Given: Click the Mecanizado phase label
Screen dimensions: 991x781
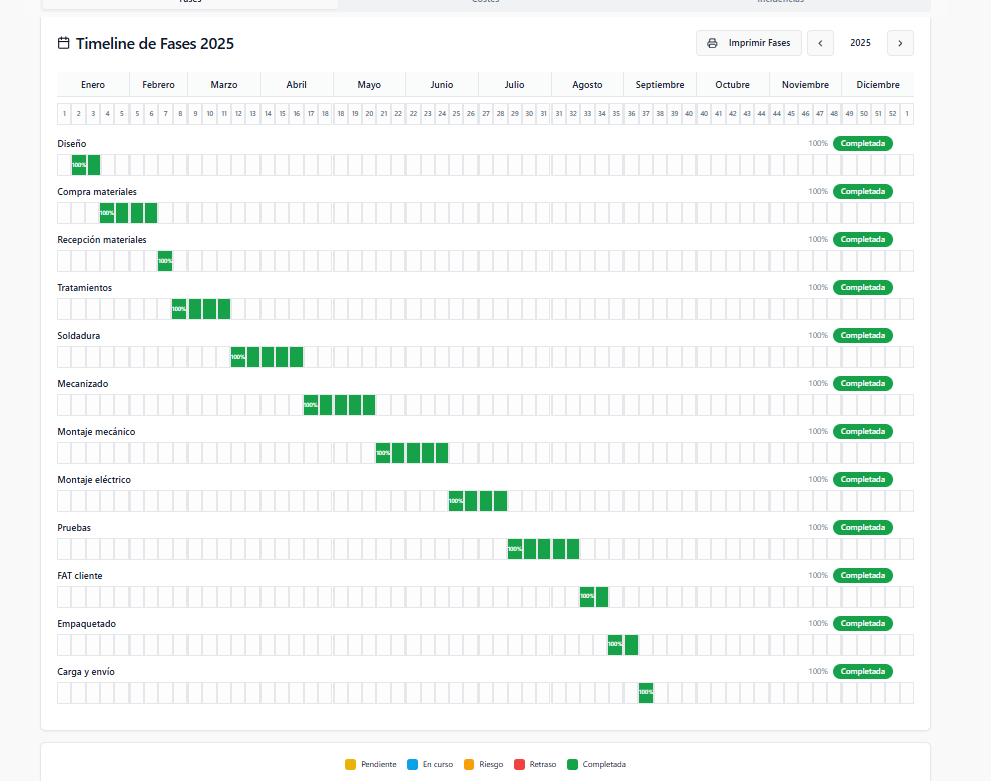Looking at the screenshot, I should pyautogui.click(x=83, y=384).
